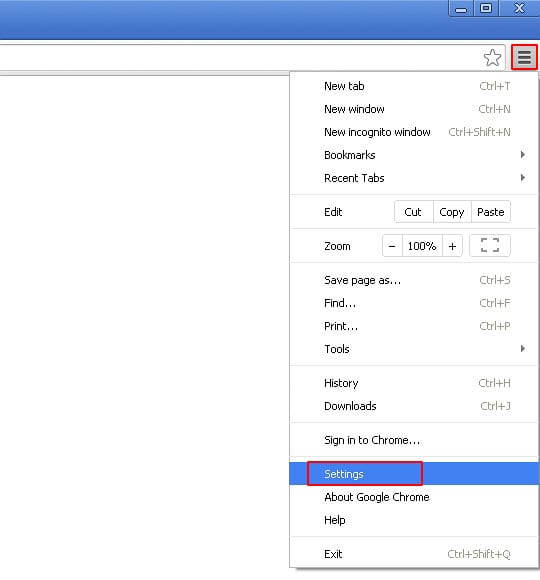Open Settings menu item

tap(414, 474)
